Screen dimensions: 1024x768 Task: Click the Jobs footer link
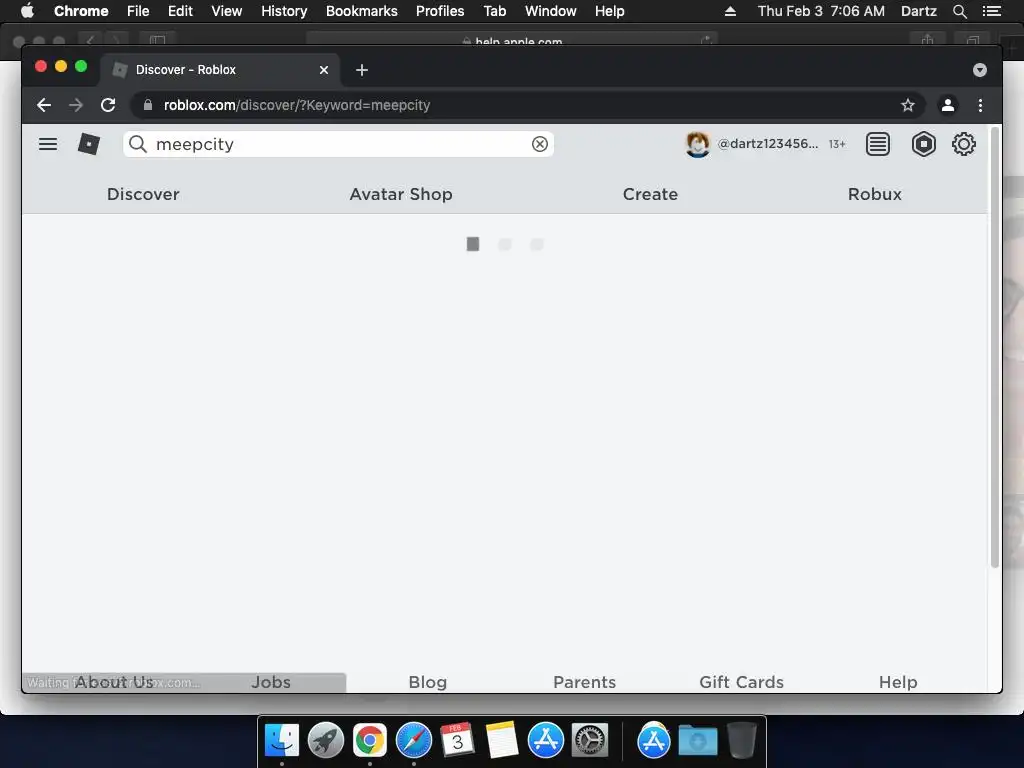click(x=271, y=682)
